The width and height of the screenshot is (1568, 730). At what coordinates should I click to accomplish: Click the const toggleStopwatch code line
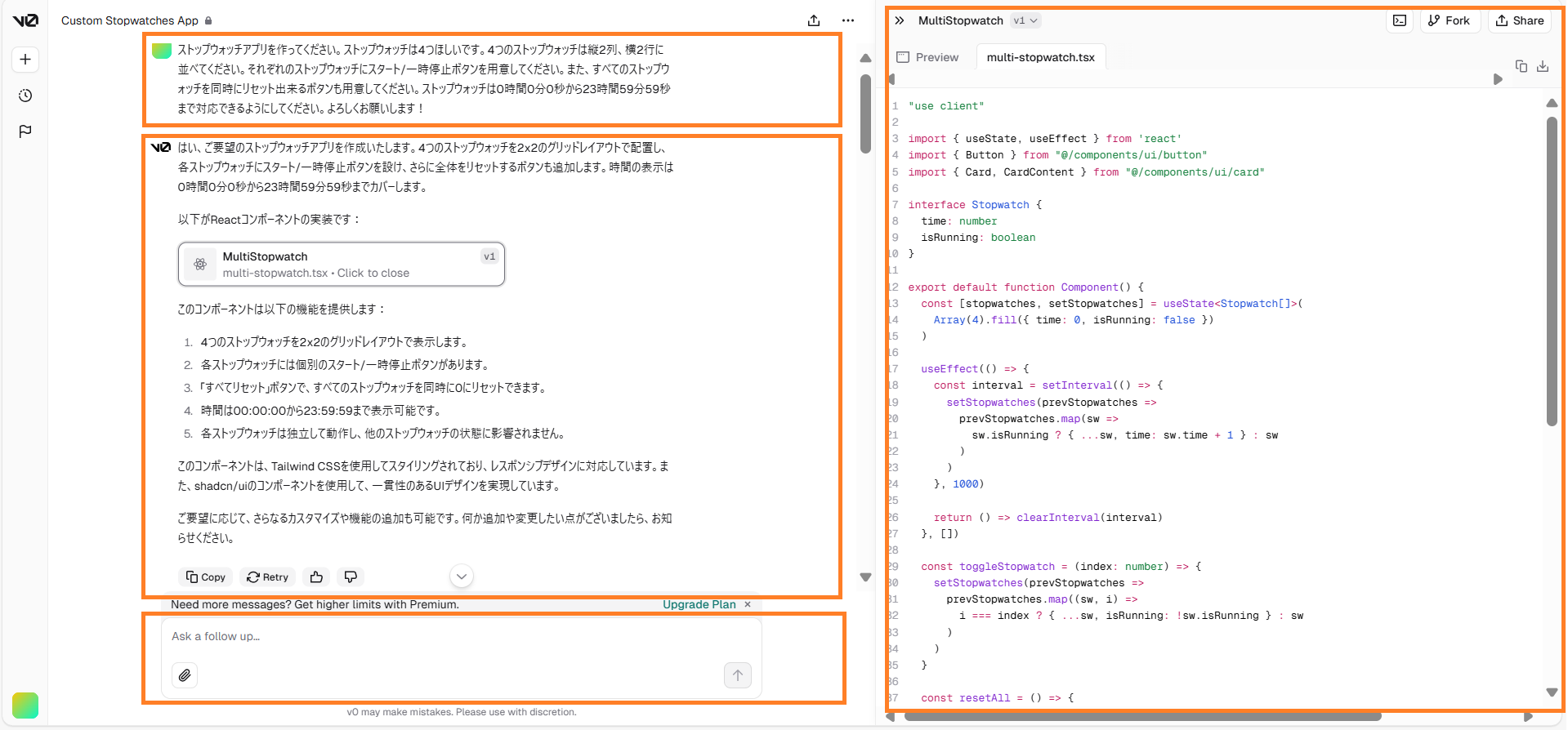coord(1061,567)
